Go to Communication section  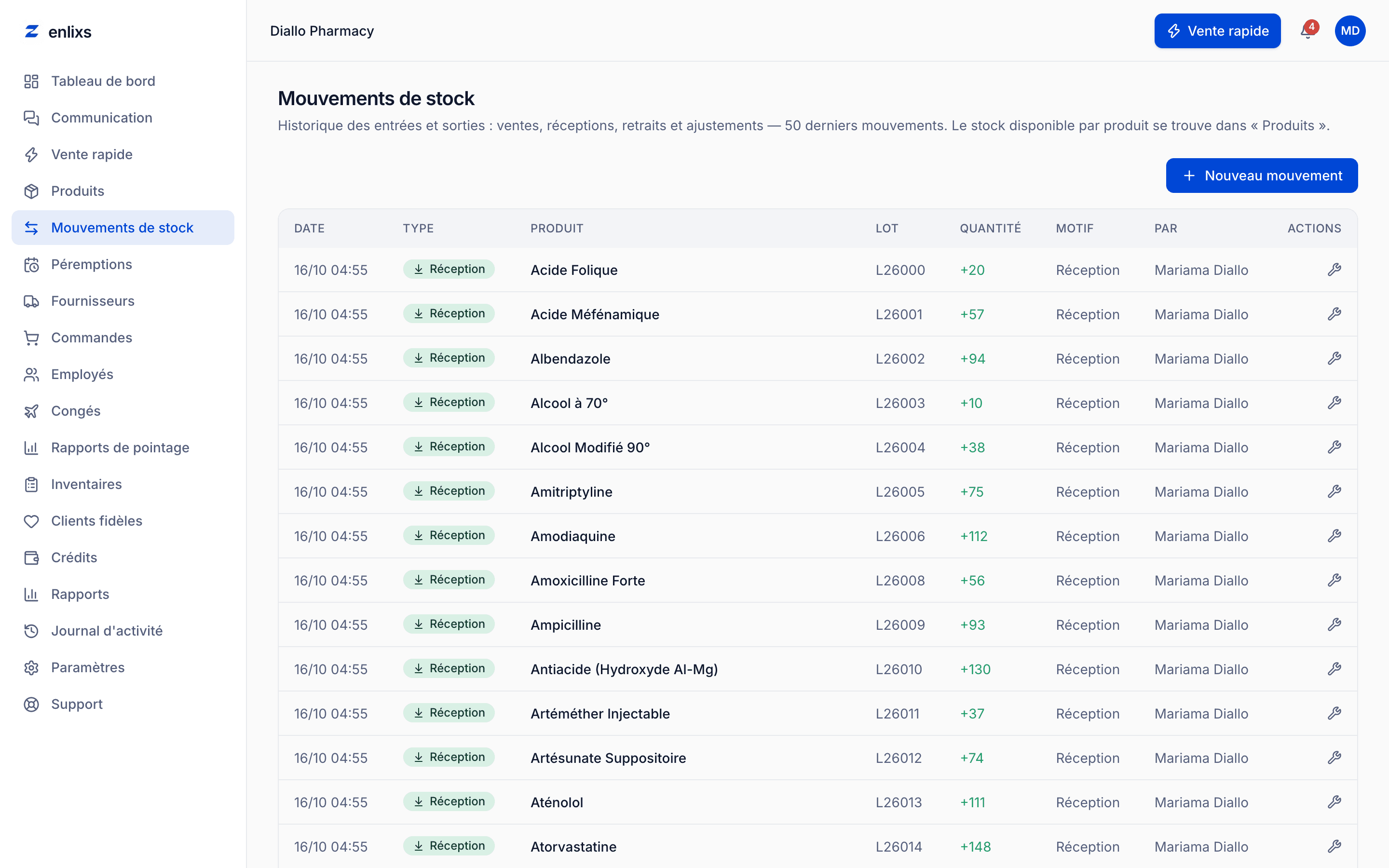point(123,118)
